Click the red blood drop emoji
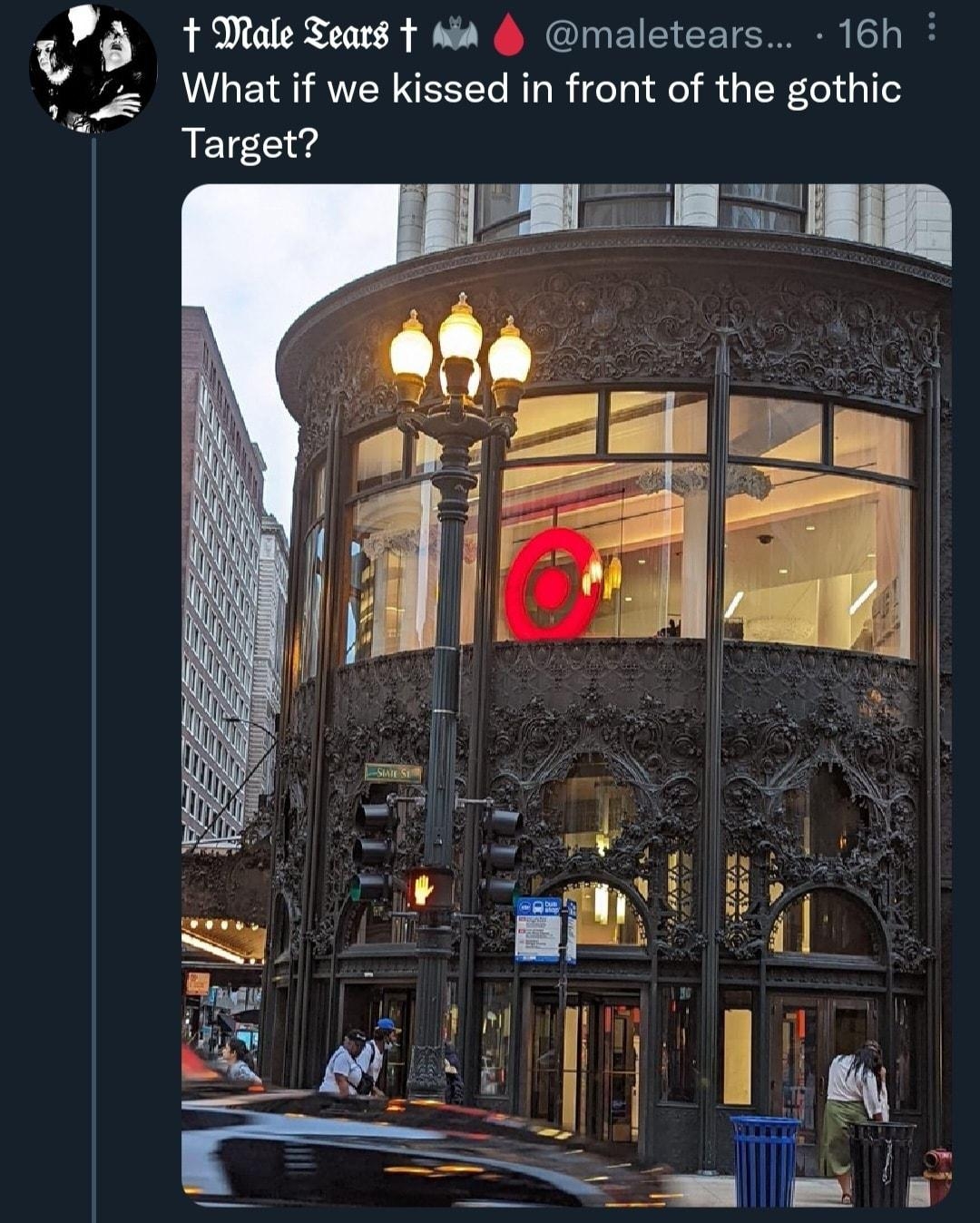The image size is (980, 1223). [508, 36]
